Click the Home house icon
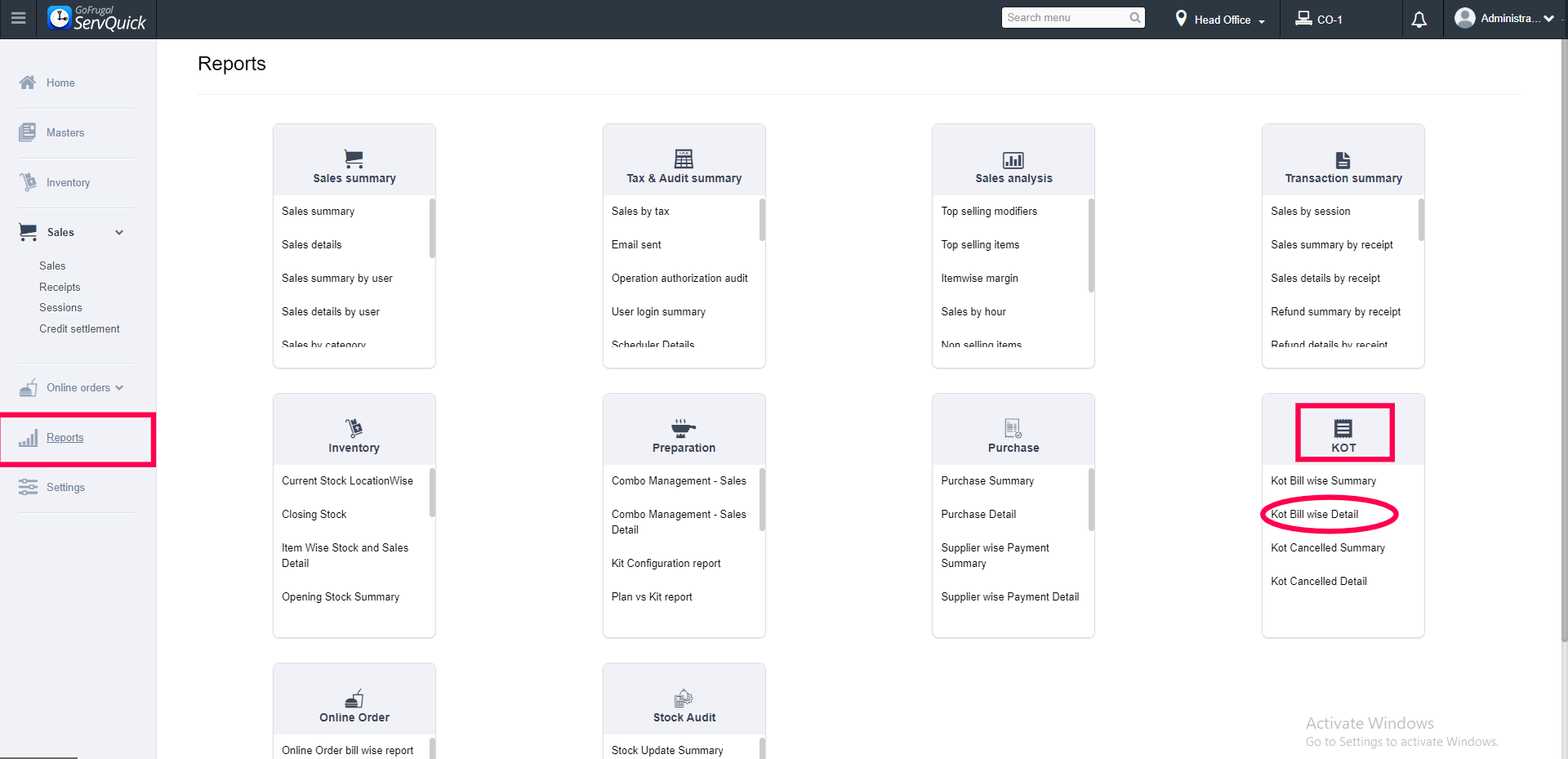The height and width of the screenshot is (759, 1568). (28, 83)
